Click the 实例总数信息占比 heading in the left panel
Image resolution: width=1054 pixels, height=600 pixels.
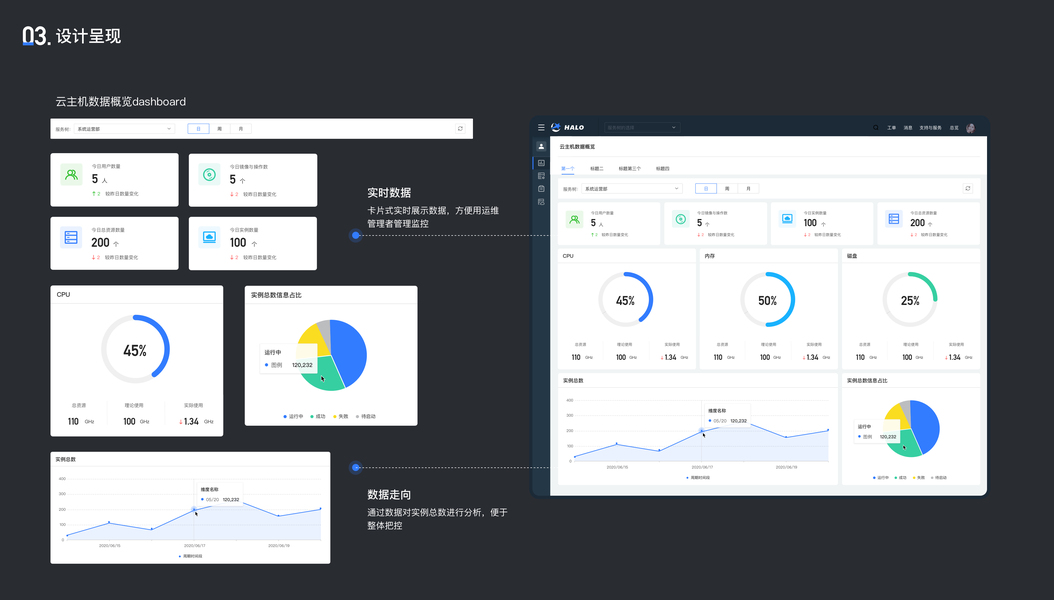(276, 295)
